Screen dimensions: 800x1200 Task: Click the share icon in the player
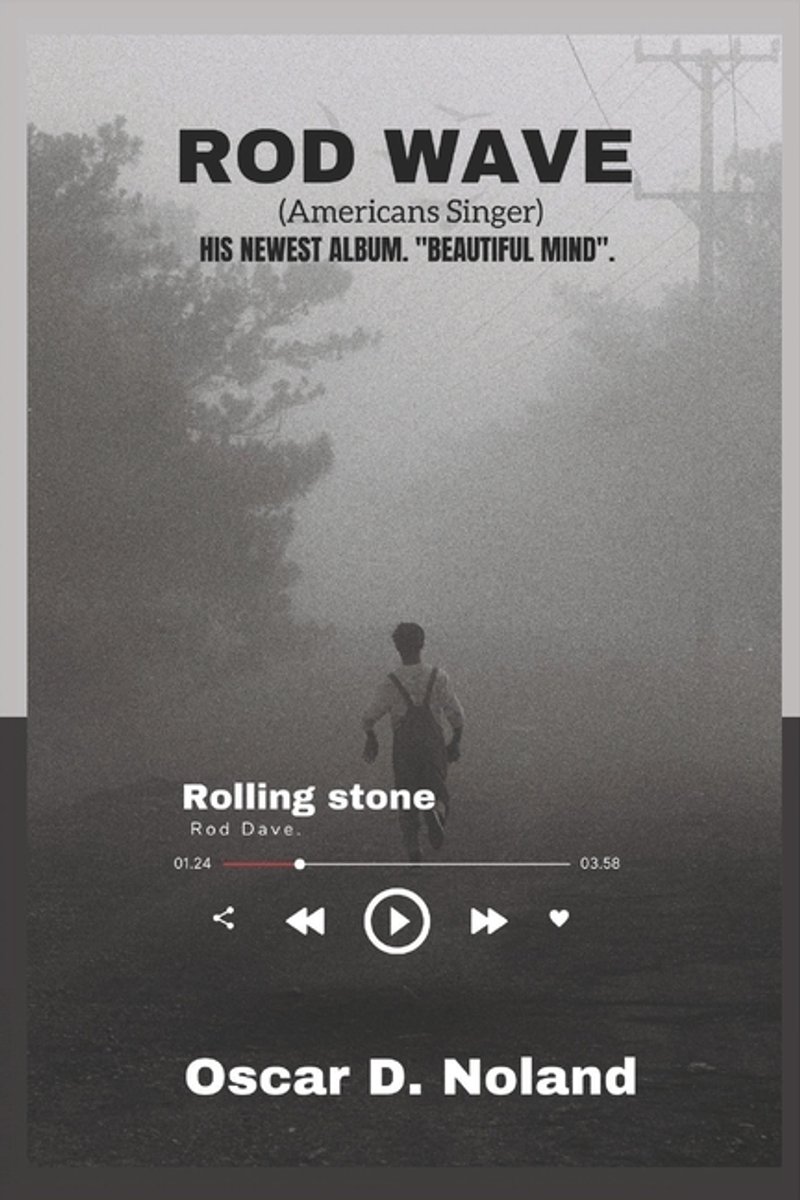pos(224,918)
